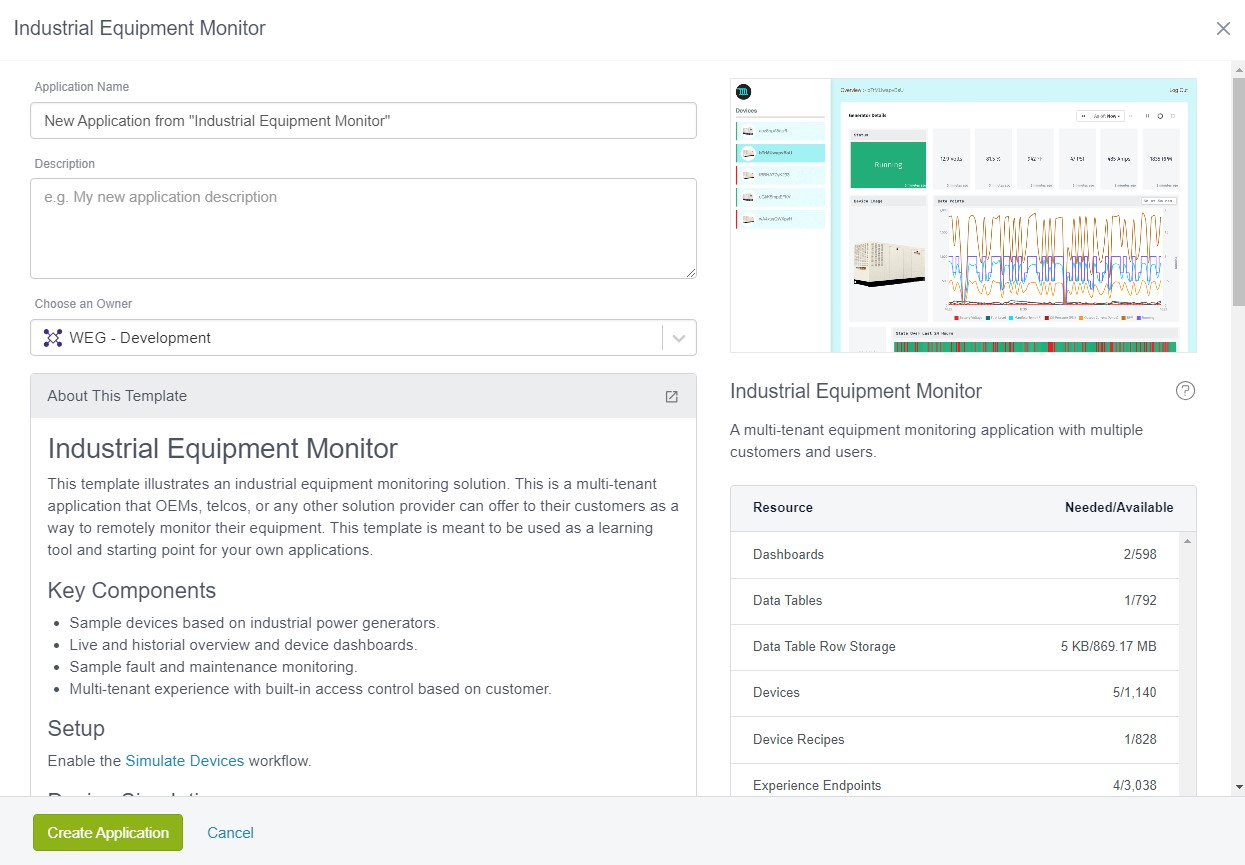Select the Devices resource row
The image size is (1245, 865).
click(x=955, y=693)
